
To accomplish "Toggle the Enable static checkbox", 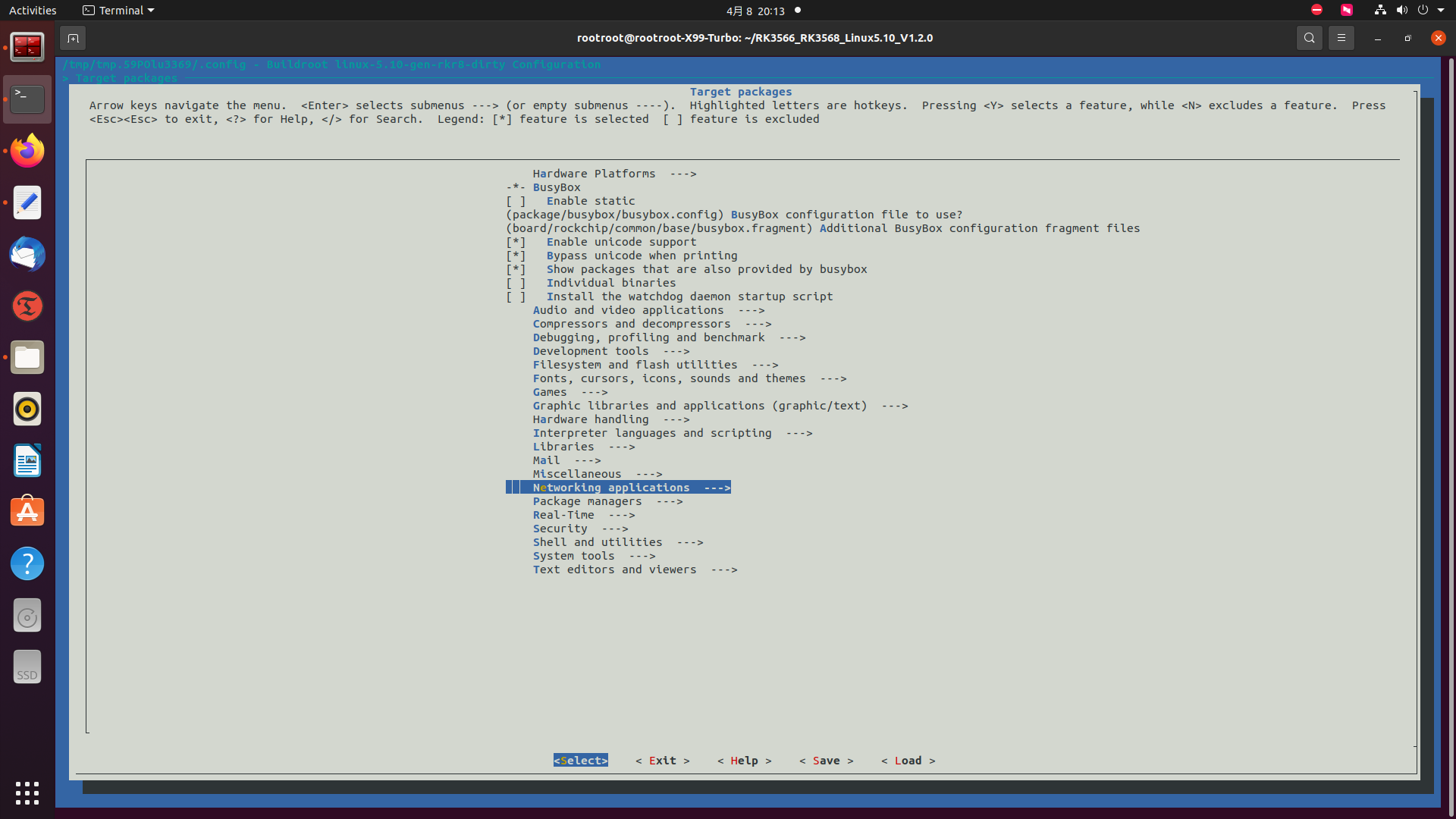I will (x=516, y=201).
